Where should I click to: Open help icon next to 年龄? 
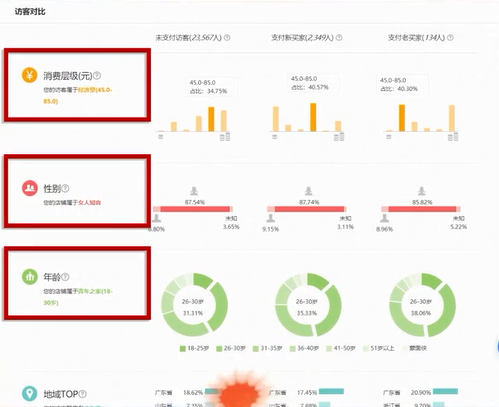65,277
